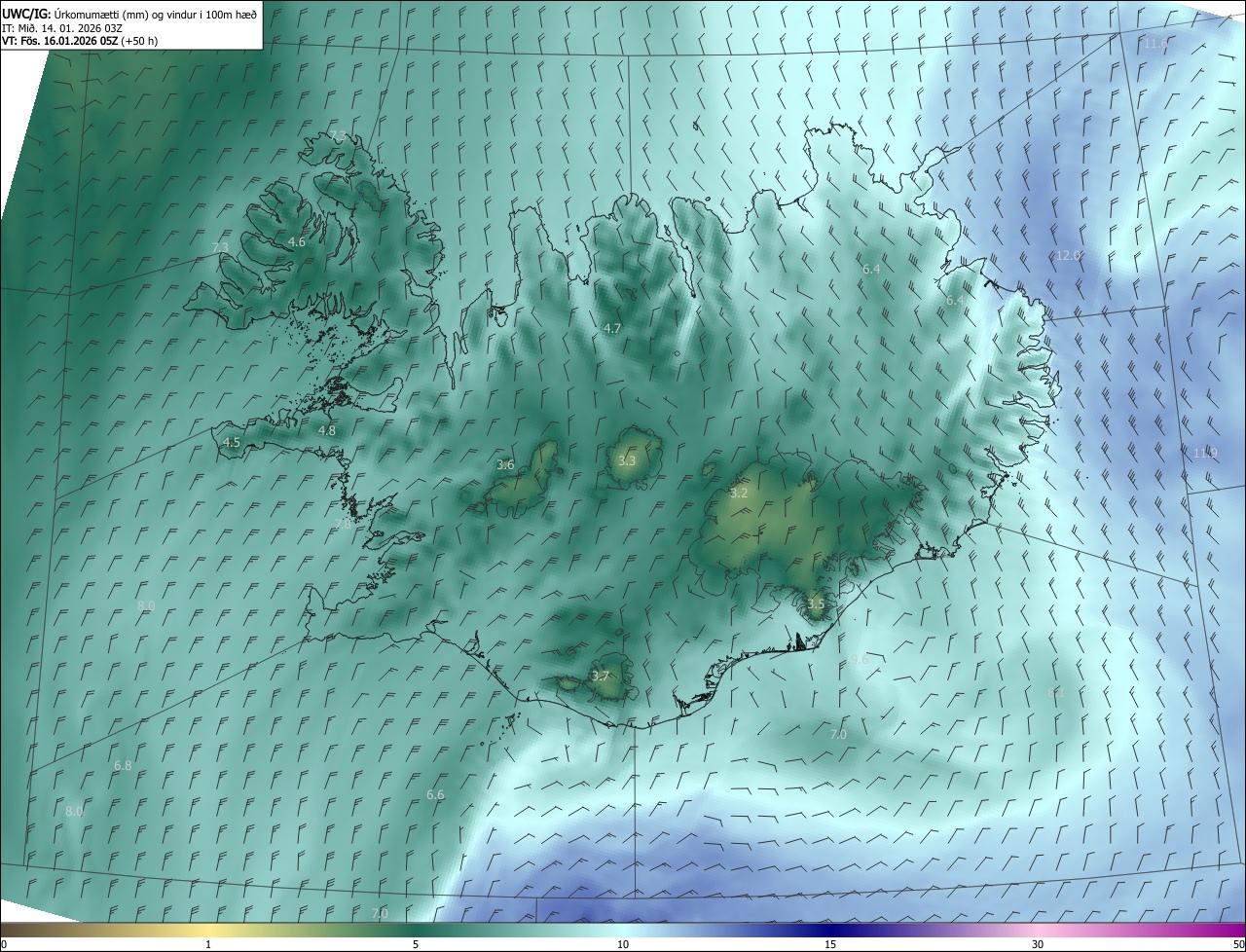Click the 5 tick on the color scale

tap(416, 944)
